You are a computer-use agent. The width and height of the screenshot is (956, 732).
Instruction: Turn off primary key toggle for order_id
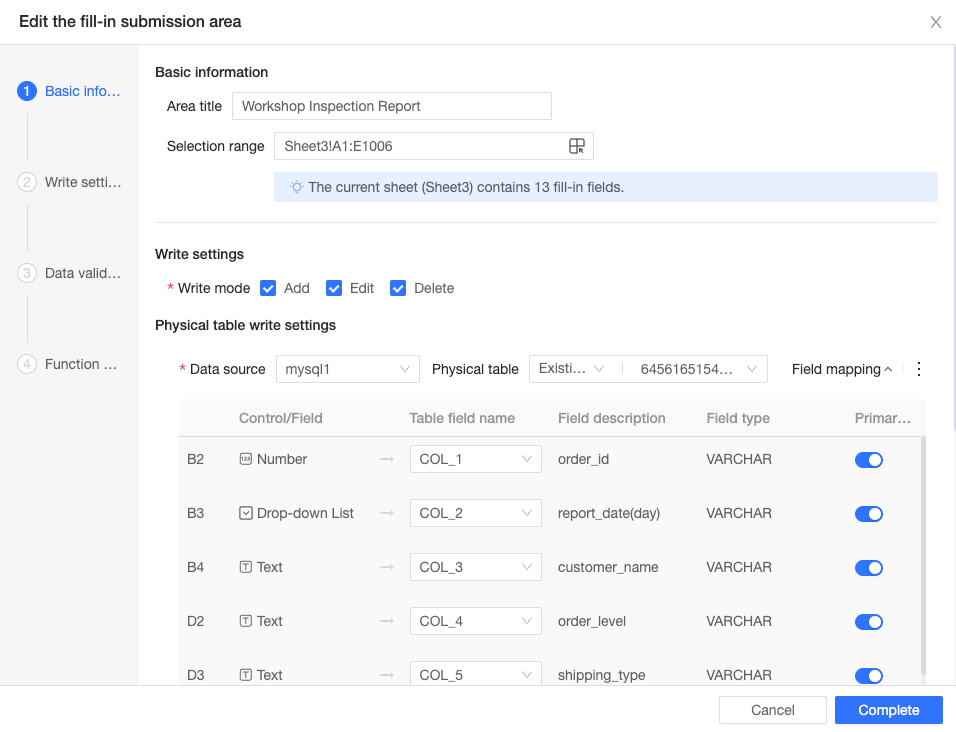pyautogui.click(x=868, y=459)
